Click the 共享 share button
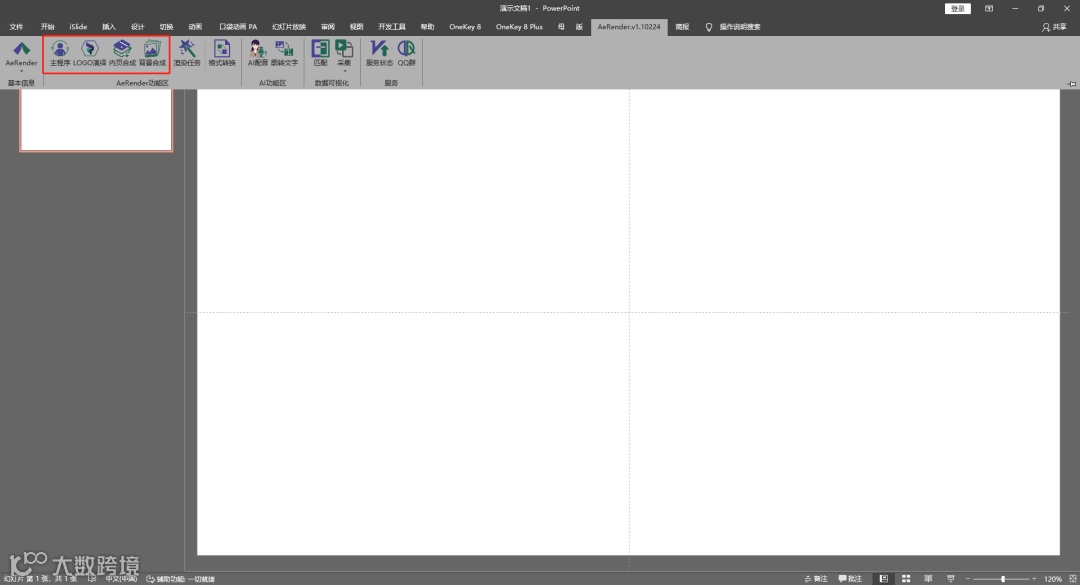Image resolution: width=1080 pixels, height=585 pixels. 1054,27
